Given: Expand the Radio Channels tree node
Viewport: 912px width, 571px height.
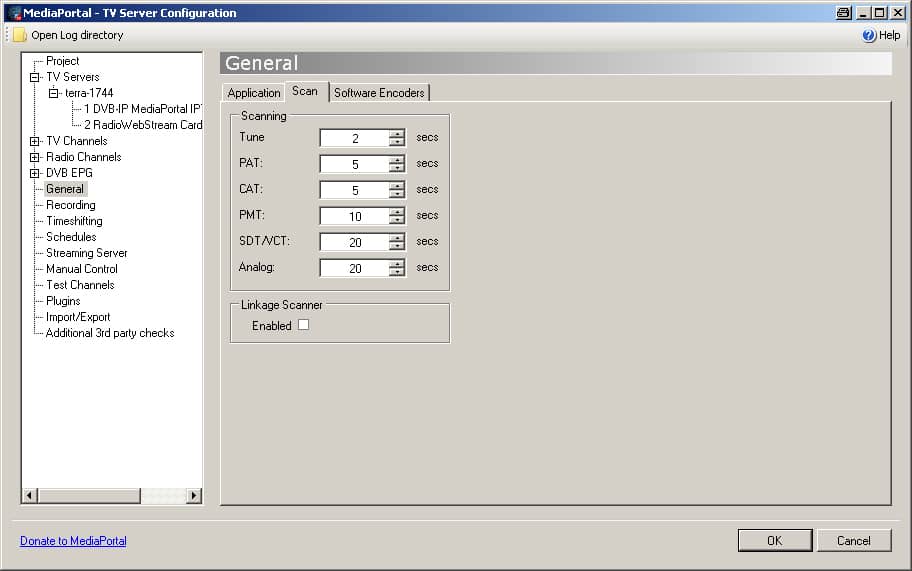Looking at the screenshot, I should [35, 157].
